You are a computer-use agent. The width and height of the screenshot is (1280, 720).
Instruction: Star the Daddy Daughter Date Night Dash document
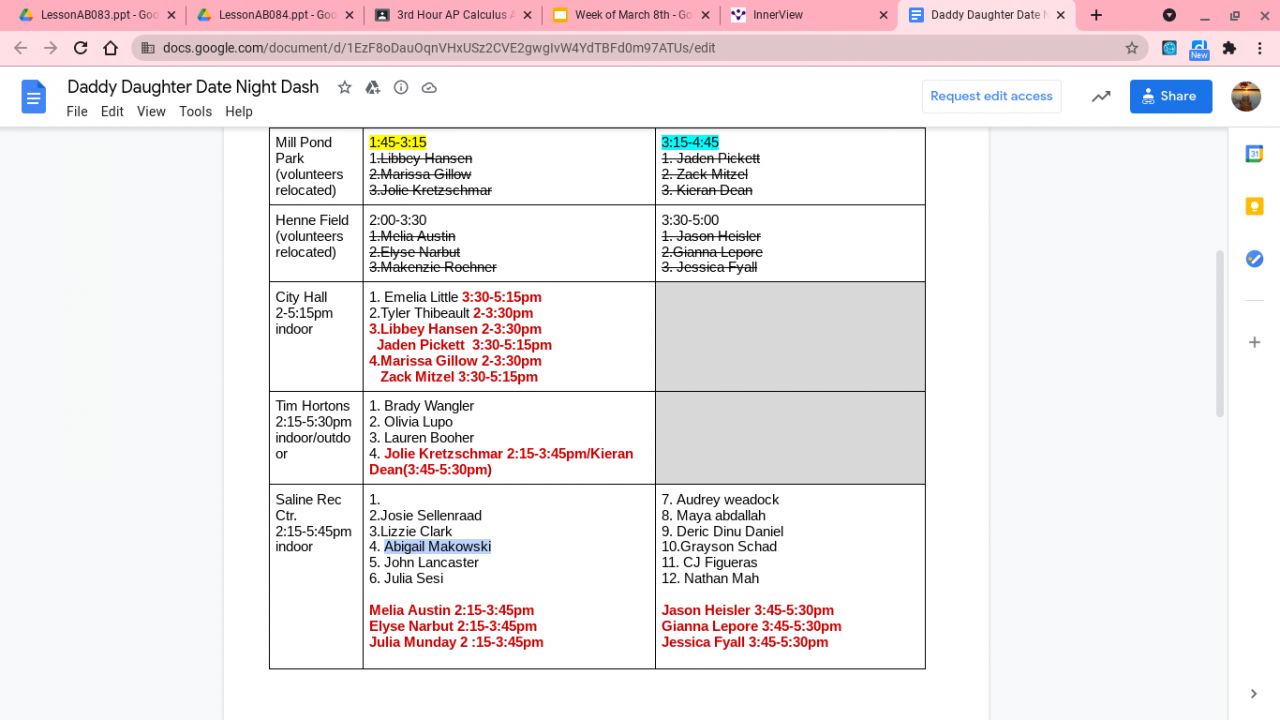[x=345, y=87]
